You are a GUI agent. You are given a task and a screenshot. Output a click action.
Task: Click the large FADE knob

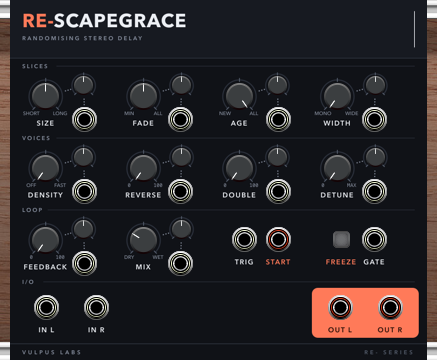(143, 95)
